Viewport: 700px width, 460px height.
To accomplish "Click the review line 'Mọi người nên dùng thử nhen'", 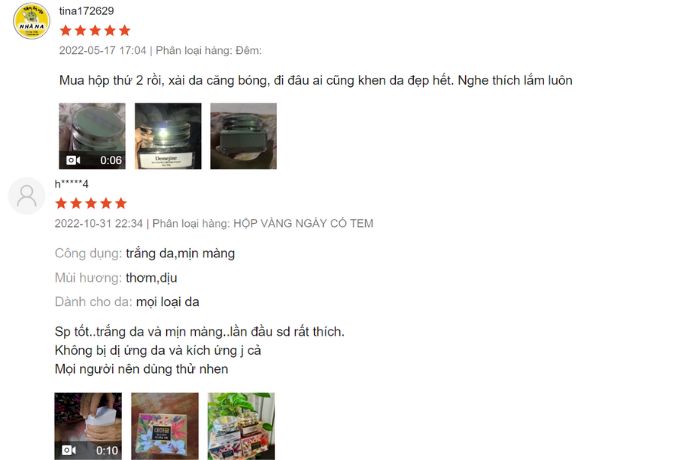I will [142, 369].
